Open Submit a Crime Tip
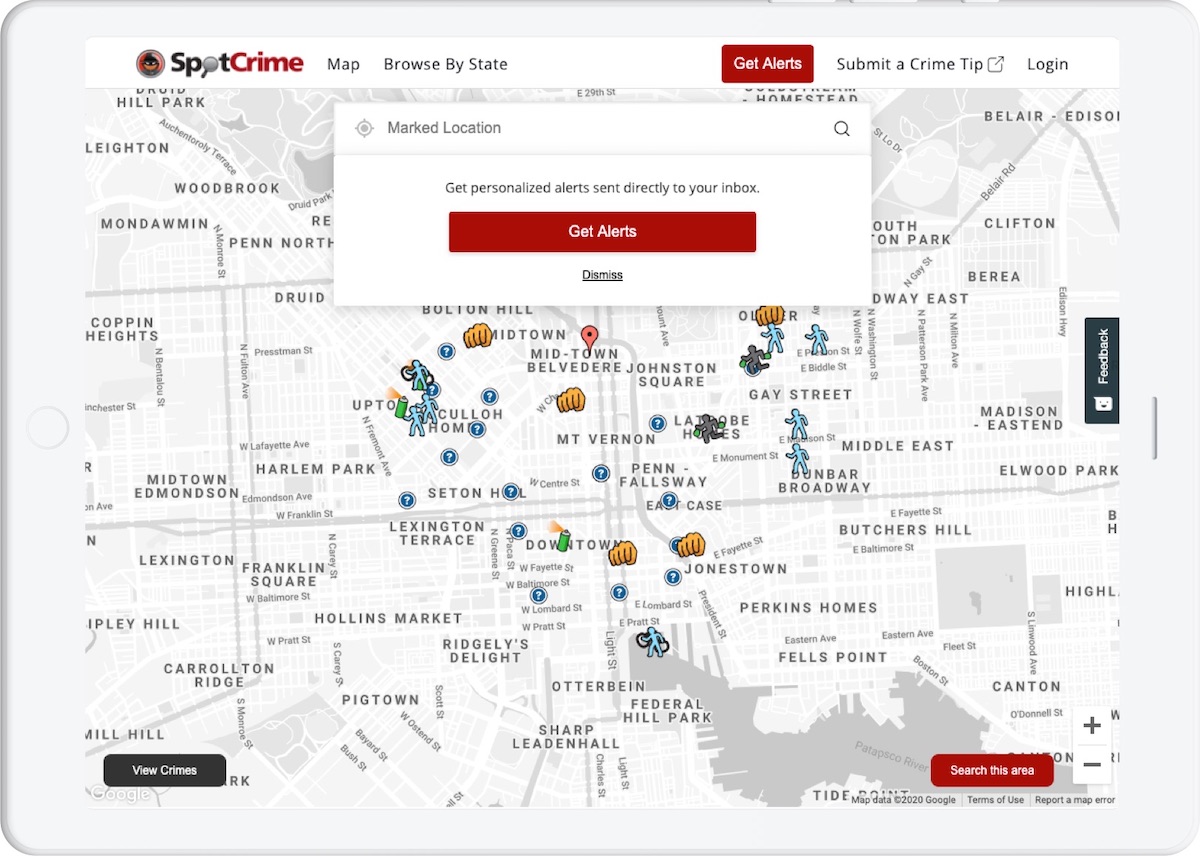Screen dimensions: 1200x856 click(919, 63)
